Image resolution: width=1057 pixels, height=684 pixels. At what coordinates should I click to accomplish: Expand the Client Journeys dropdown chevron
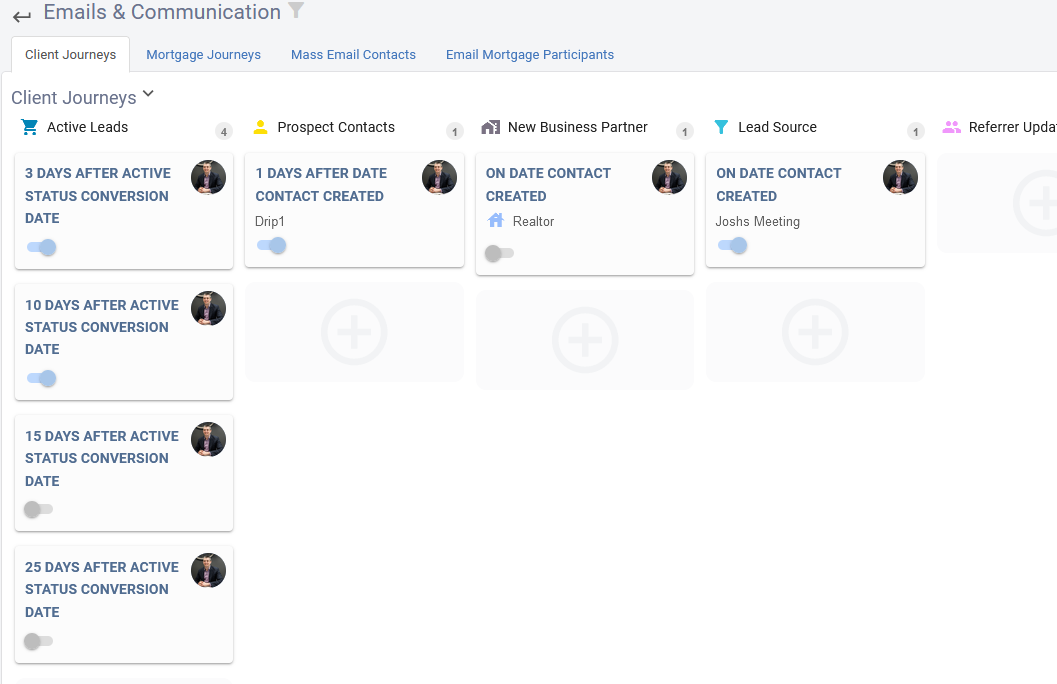[x=148, y=94]
